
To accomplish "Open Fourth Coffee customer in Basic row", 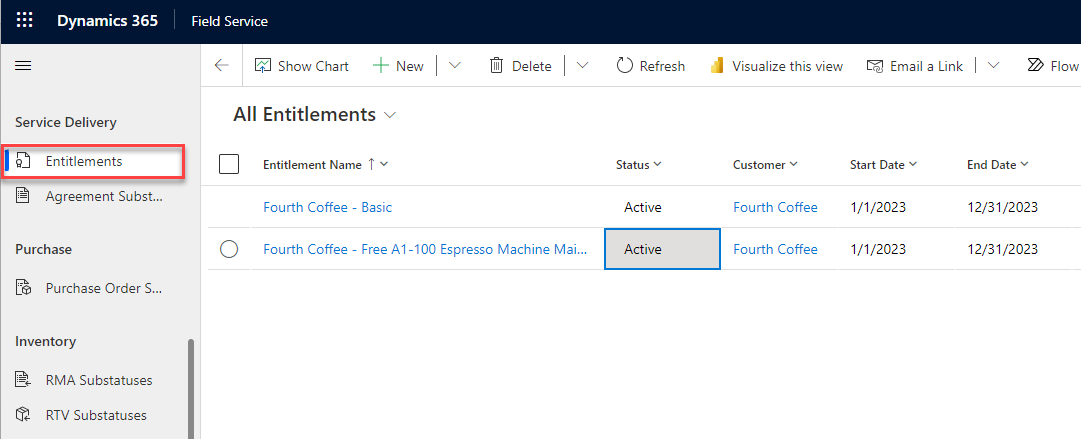I will [775, 207].
